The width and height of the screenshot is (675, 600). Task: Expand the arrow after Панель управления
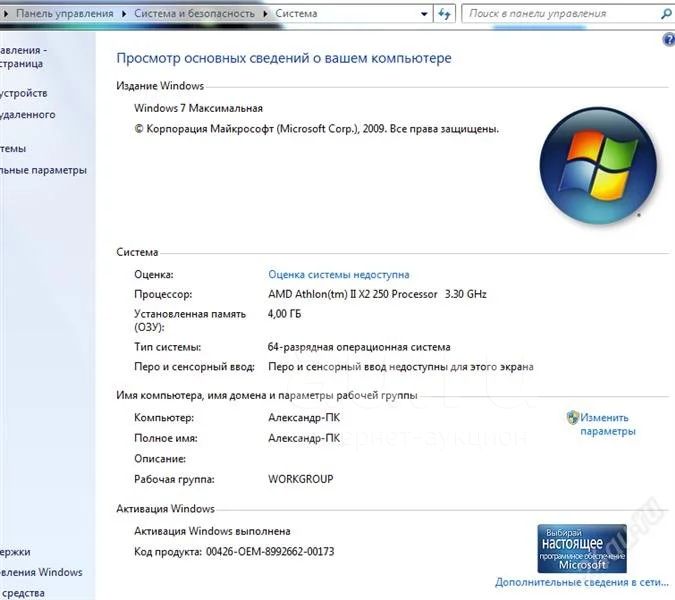pyautogui.click(x=124, y=14)
